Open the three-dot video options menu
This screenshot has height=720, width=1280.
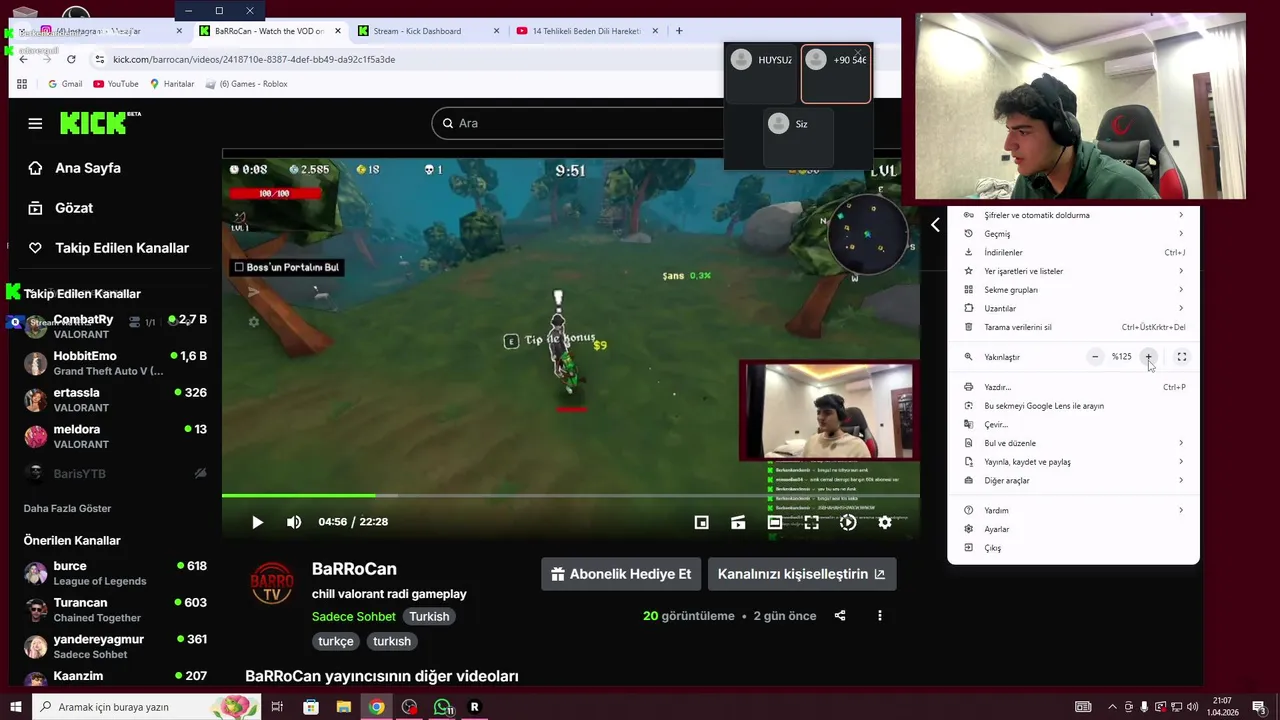coord(880,616)
